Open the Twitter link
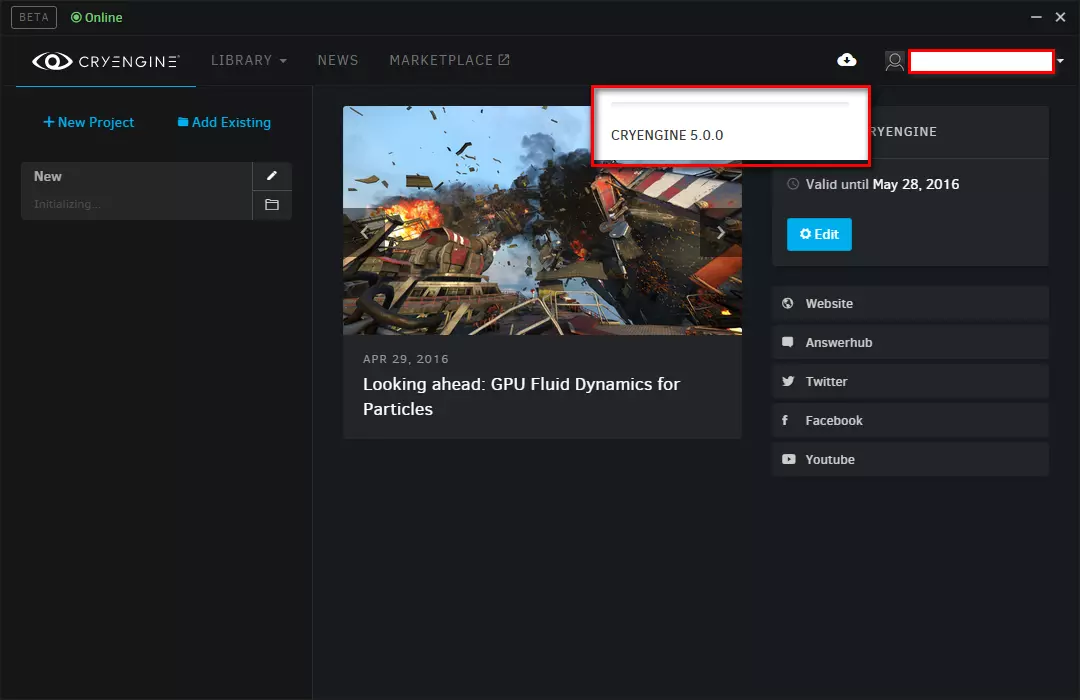 [826, 381]
